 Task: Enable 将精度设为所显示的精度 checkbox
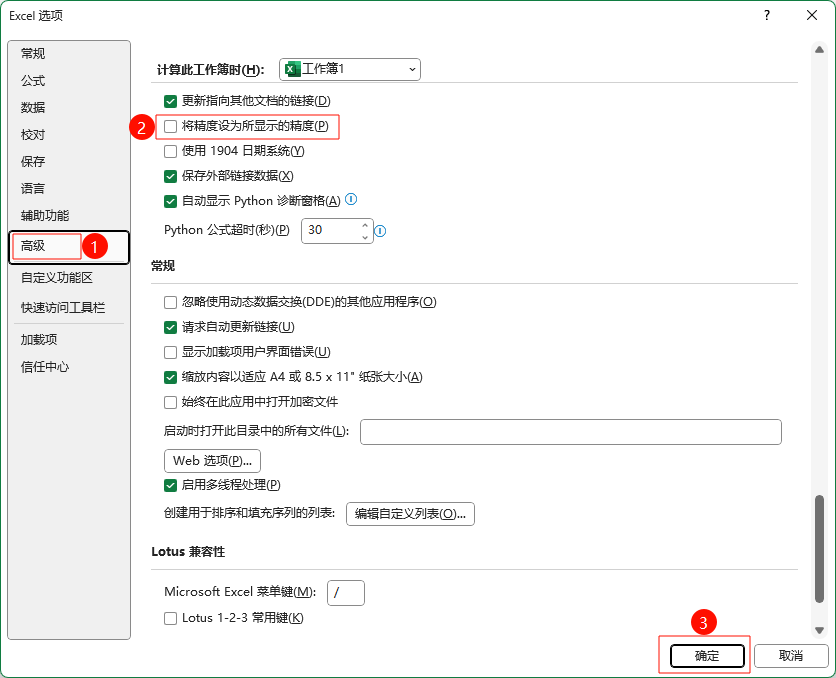(x=170, y=126)
